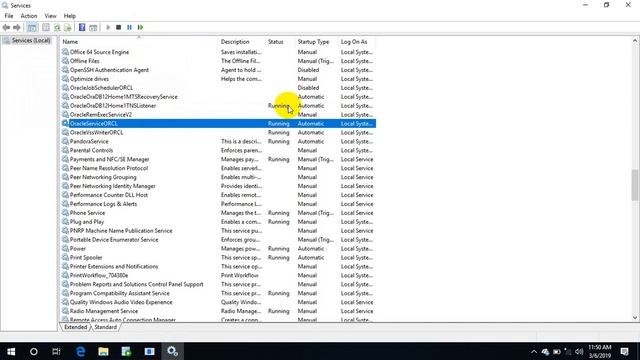Select Quality Windows Audio Video Experience
640x360 pixels.
point(121,302)
